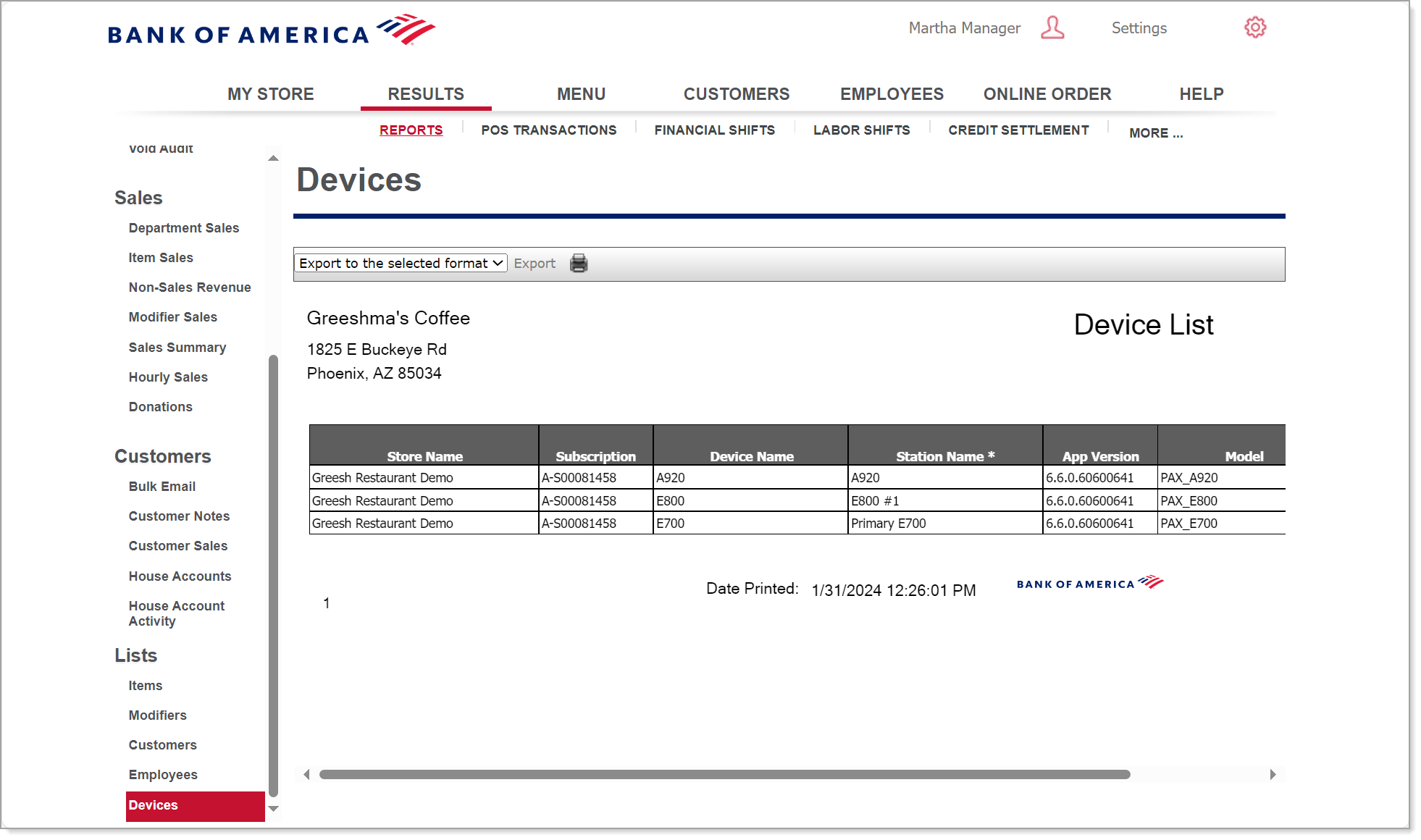This screenshot has height=840, width=1421.
Task: Open the Customers list in sidebar
Action: 163,745
